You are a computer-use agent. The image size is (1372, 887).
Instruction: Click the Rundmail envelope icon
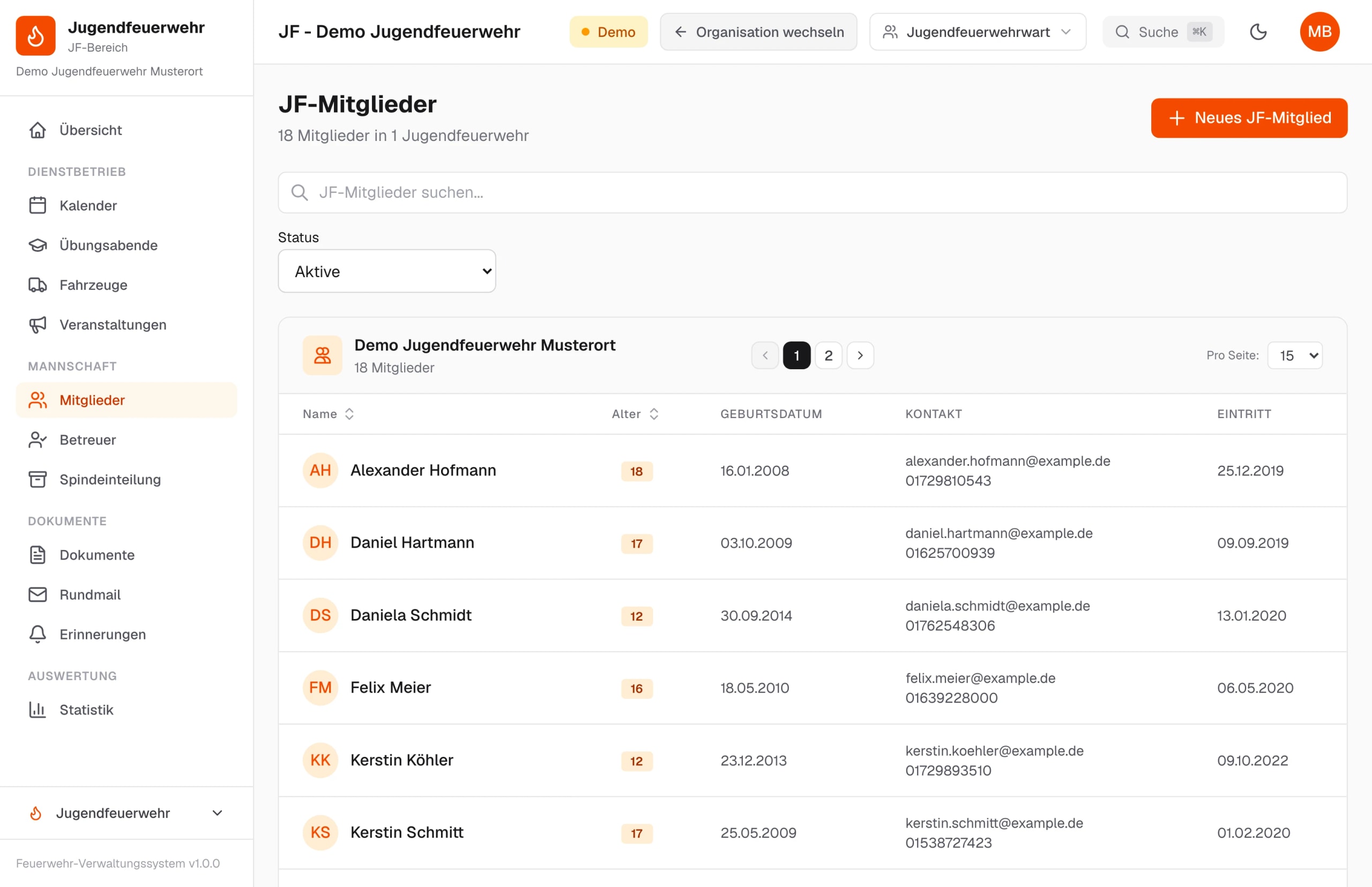tap(38, 595)
